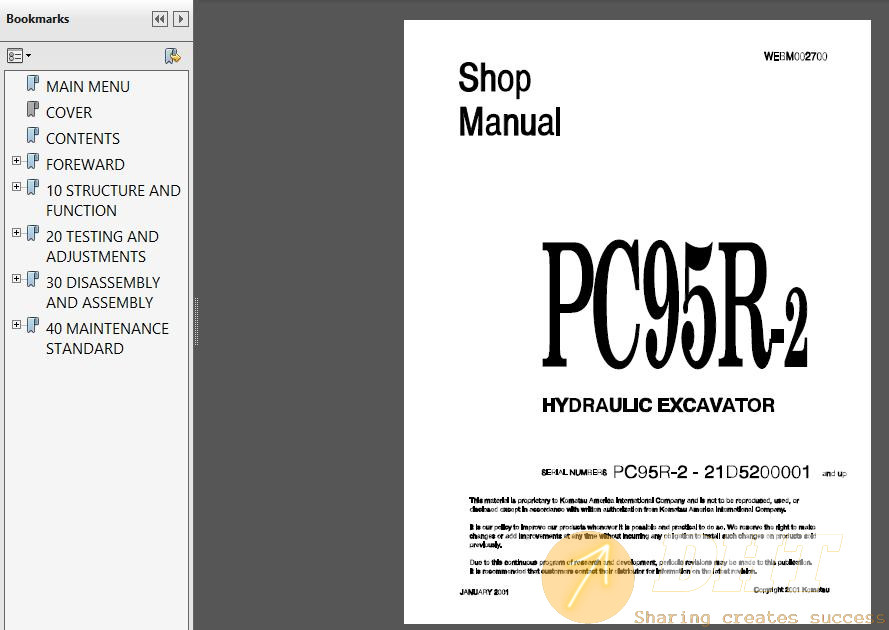Click the COVER bookmark icon
889x630 pixels.
pos(33,109)
